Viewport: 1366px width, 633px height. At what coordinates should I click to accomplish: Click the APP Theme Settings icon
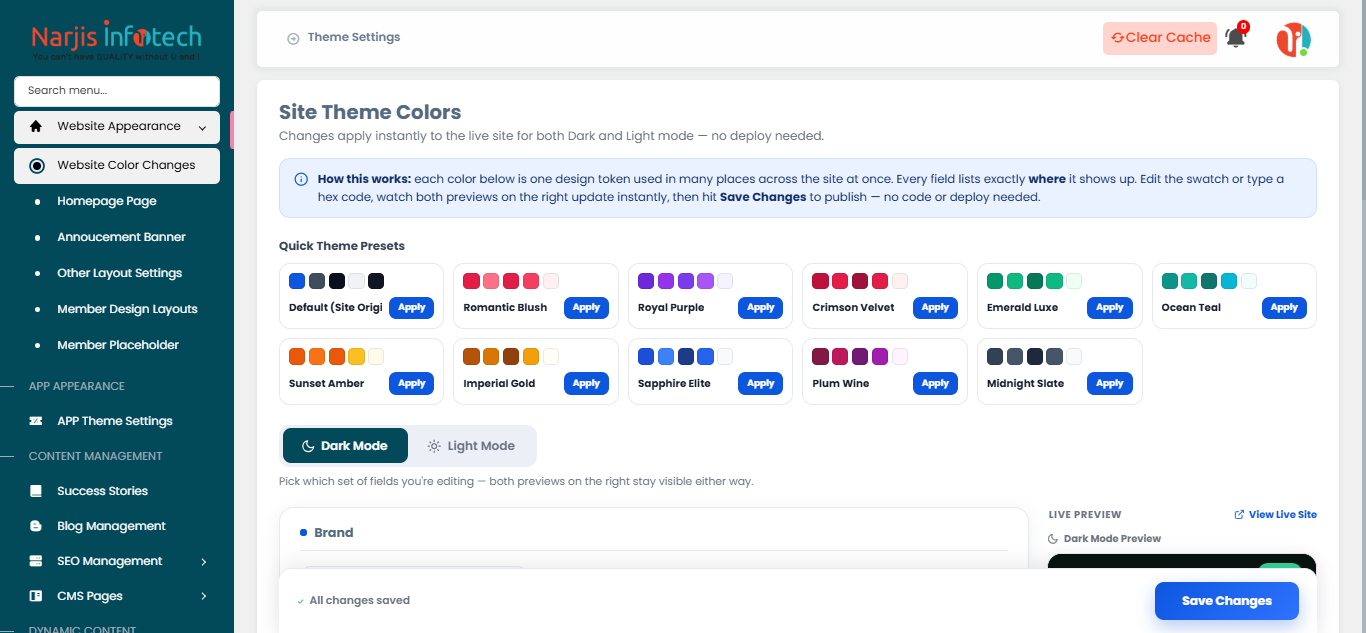point(37,421)
